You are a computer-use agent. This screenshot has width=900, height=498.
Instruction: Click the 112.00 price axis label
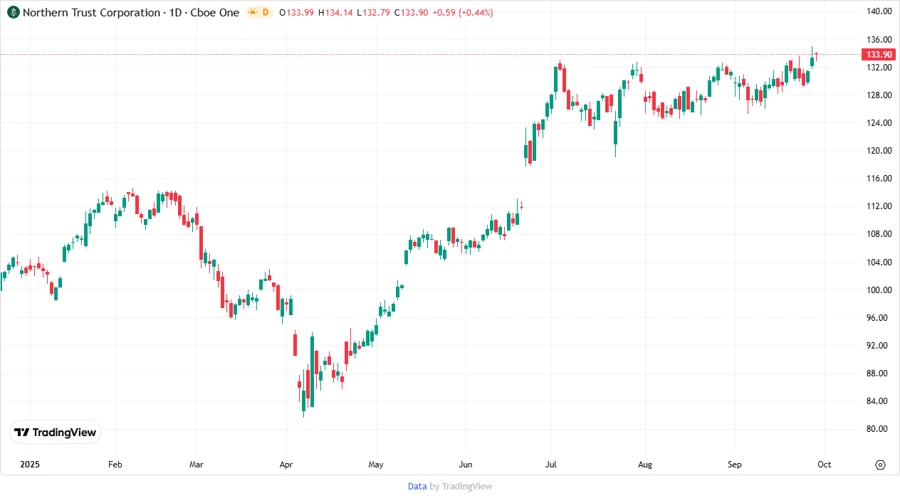point(879,206)
